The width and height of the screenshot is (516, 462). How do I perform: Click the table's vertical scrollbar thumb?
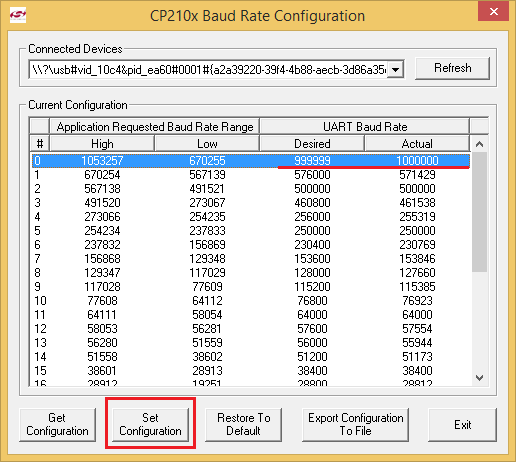pyautogui.click(x=479, y=212)
